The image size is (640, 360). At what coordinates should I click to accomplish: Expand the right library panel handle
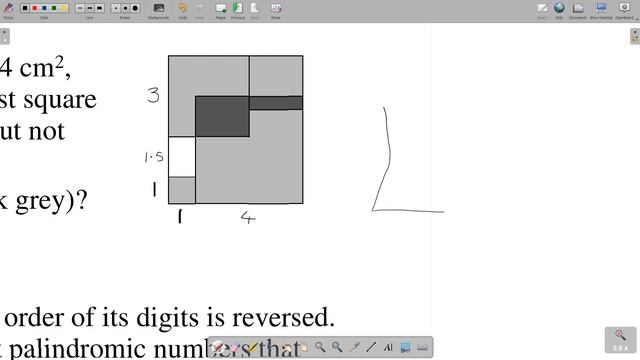pyautogui.click(x=635, y=37)
